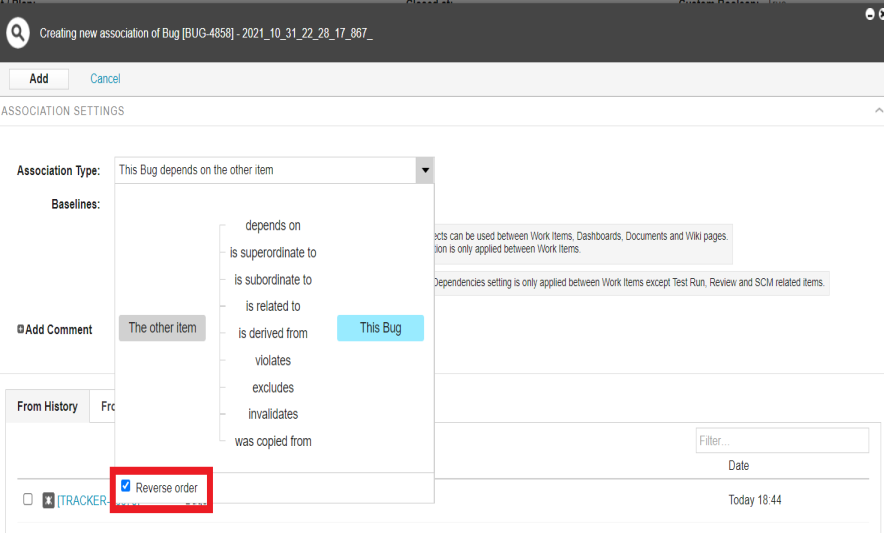Click the Cancel link
884x533 pixels.
point(105,79)
